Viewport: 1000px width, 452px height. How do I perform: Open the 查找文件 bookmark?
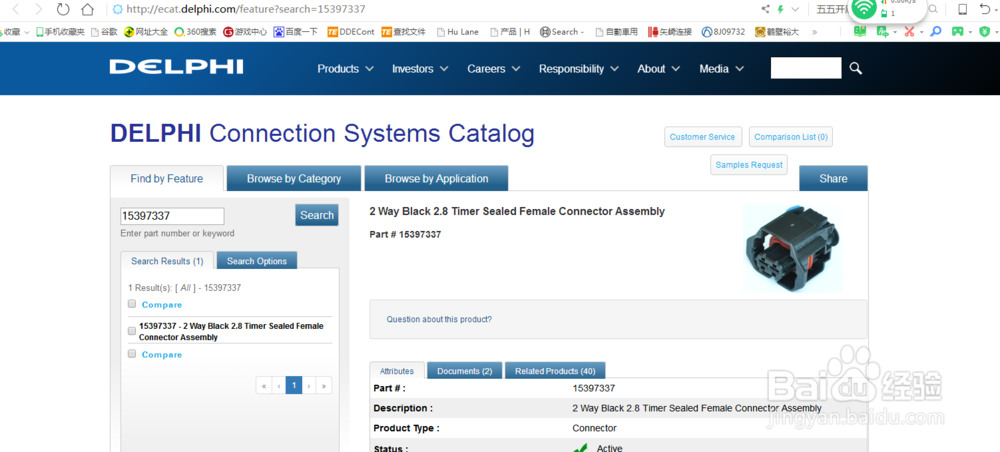tap(404, 31)
